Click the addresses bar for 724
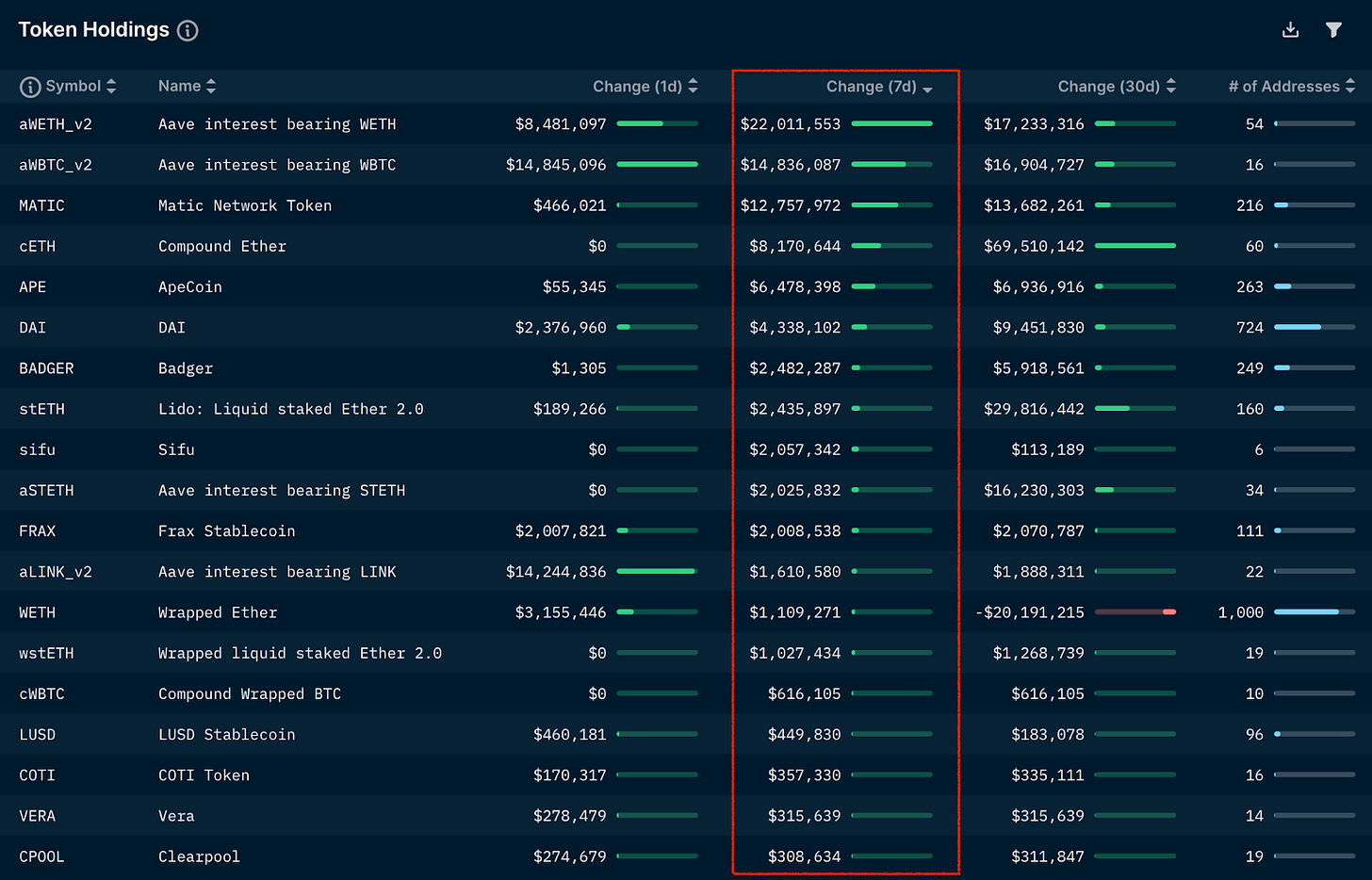1372x880 pixels. [x=1315, y=327]
